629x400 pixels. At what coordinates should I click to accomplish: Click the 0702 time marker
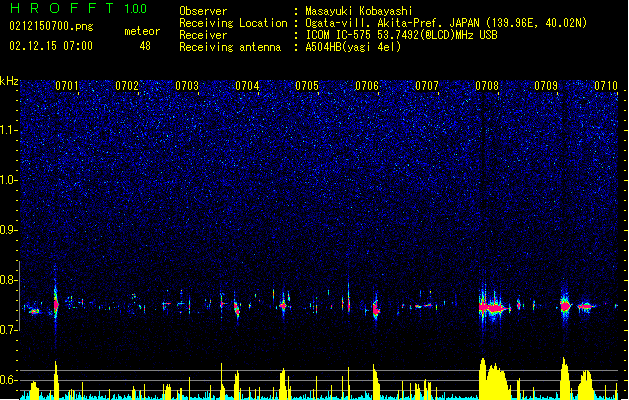[x=127, y=86]
